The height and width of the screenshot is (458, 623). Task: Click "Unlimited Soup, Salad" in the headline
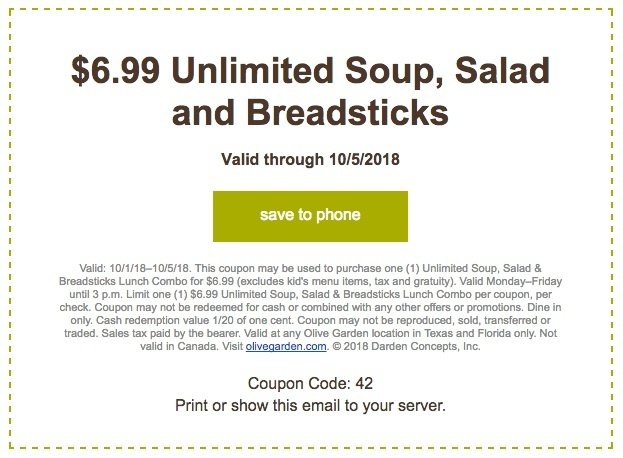(x=361, y=71)
